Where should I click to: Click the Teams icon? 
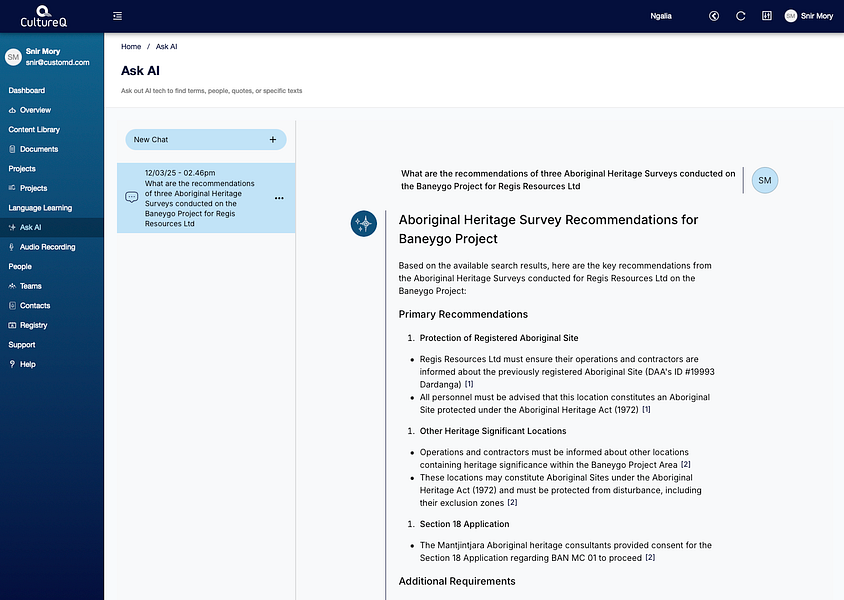click(x=12, y=286)
